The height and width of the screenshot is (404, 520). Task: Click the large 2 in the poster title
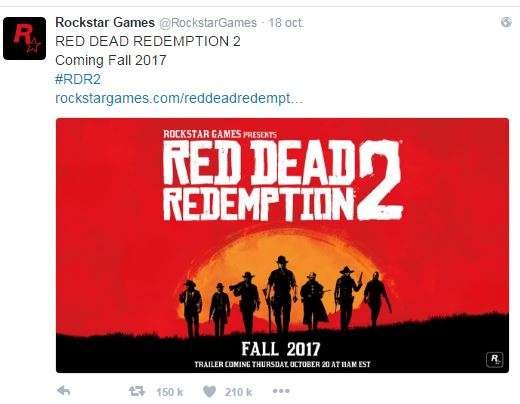pyautogui.click(x=380, y=180)
